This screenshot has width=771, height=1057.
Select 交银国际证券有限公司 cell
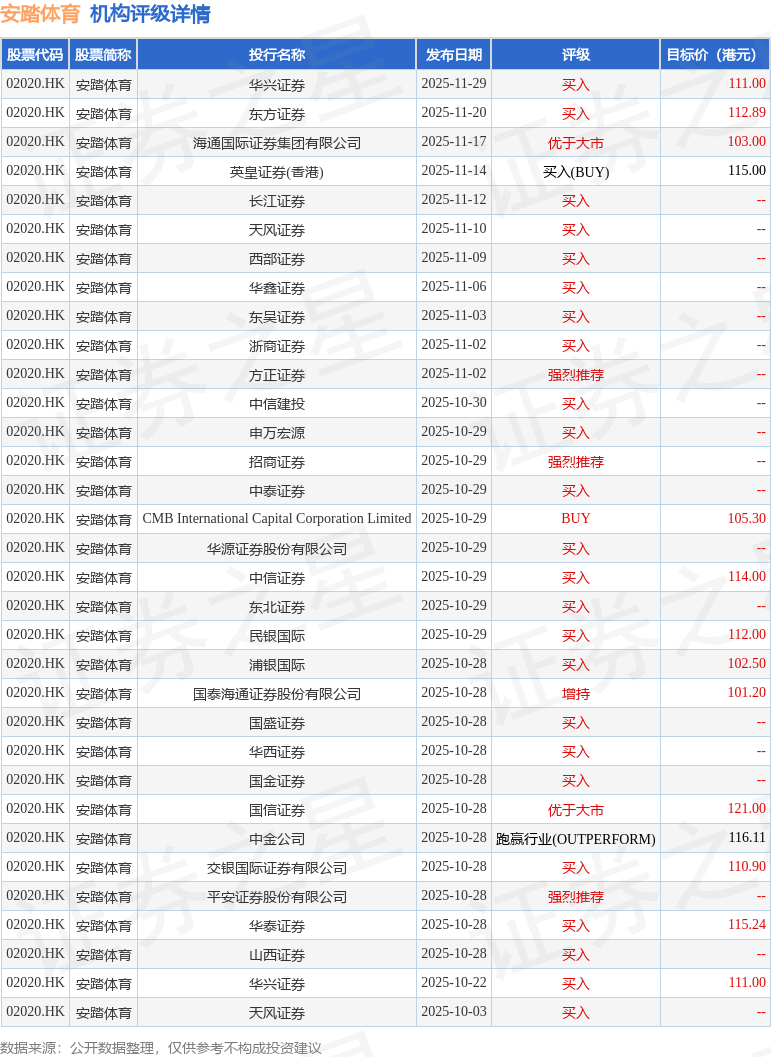277,868
